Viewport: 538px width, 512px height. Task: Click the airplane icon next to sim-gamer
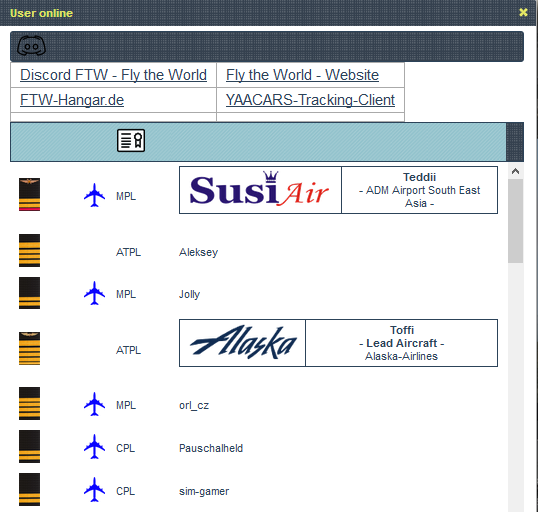pyautogui.click(x=94, y=490)
